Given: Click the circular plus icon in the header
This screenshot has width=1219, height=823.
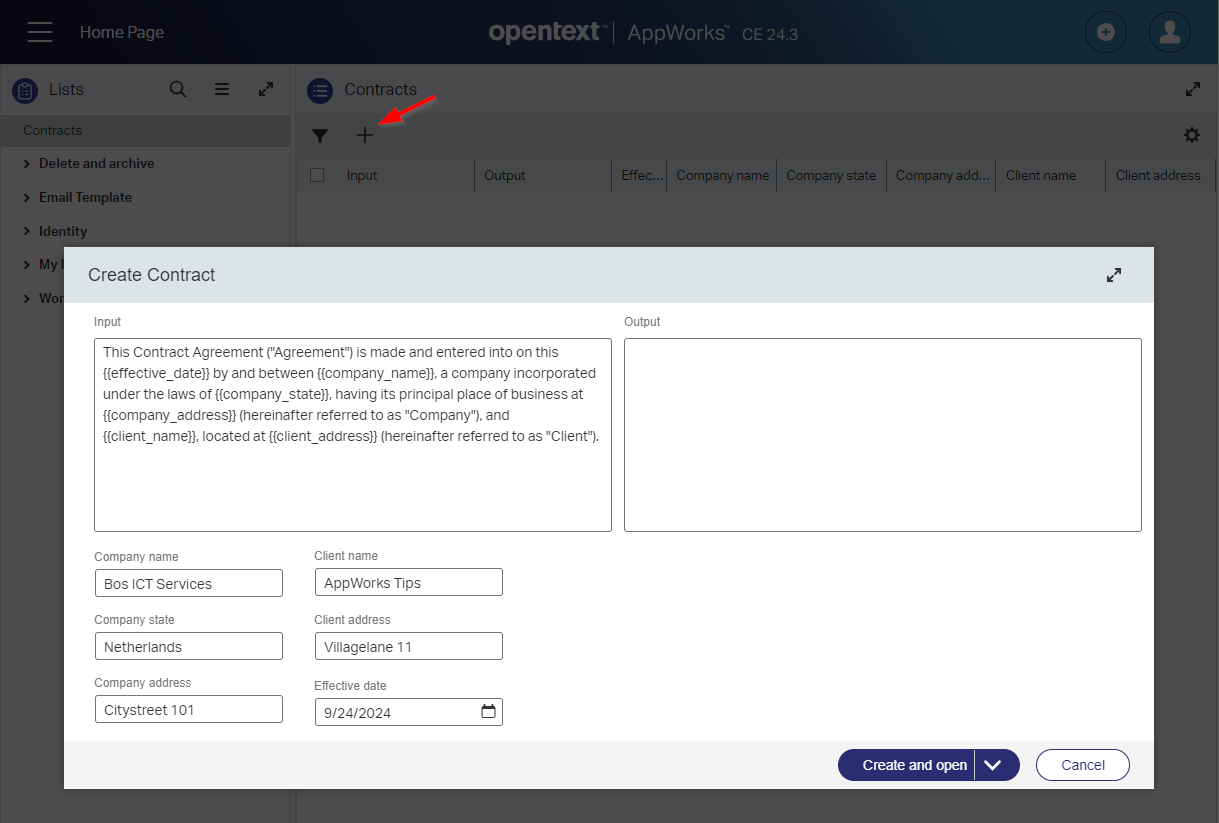Looking at the screenshot, I should click(1105, 31).
